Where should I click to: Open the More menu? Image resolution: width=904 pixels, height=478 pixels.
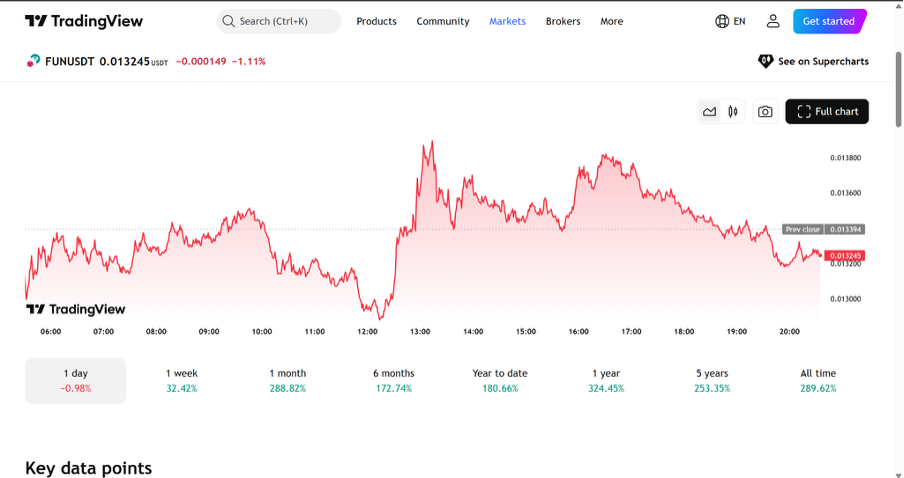(x=612, y=21)
